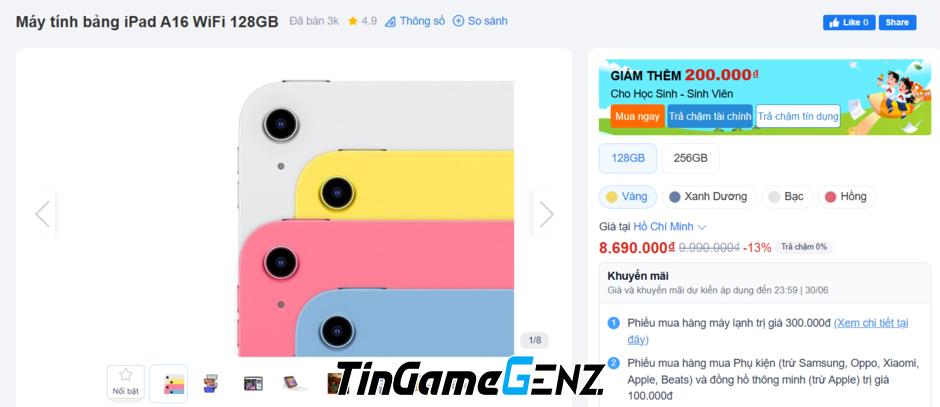
Task: Click the So sánh compare plus icon
Action: tap(458, 21)
